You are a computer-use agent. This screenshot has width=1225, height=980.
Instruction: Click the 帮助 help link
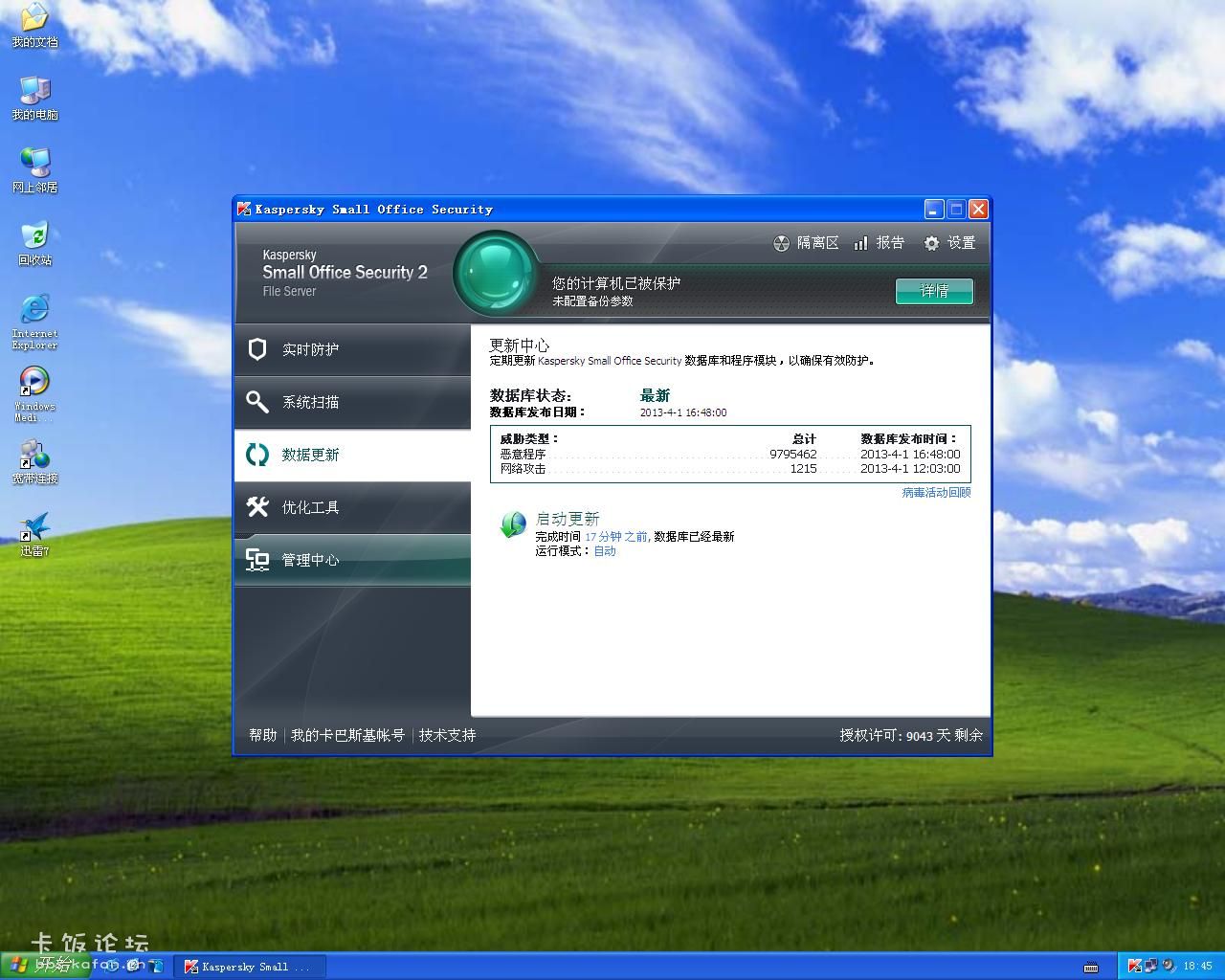[x=263, y=735]
